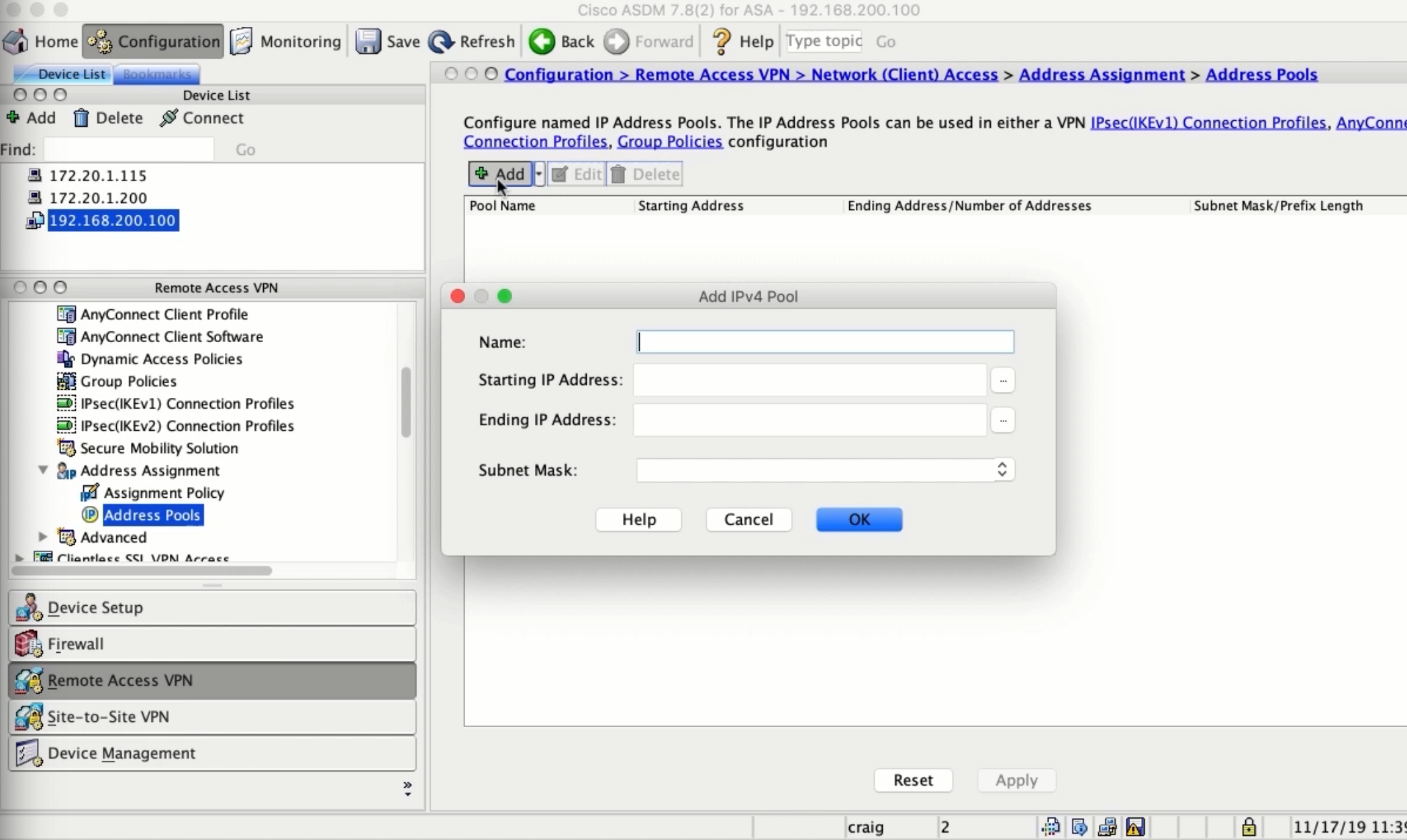Viewport: 1407px width, 840px height.
Task: Expand the Clientless SSL VPN Access node
Action: click(19, 558)
